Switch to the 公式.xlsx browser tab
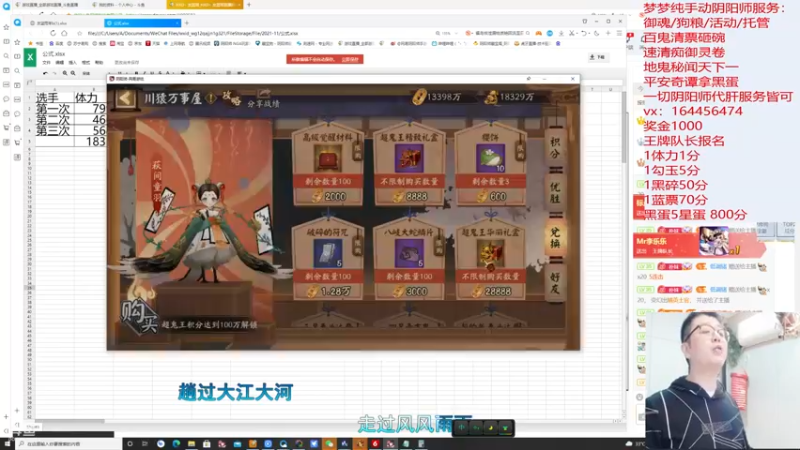800x450 pixels. pyautogui.click(x=142, y=23)
